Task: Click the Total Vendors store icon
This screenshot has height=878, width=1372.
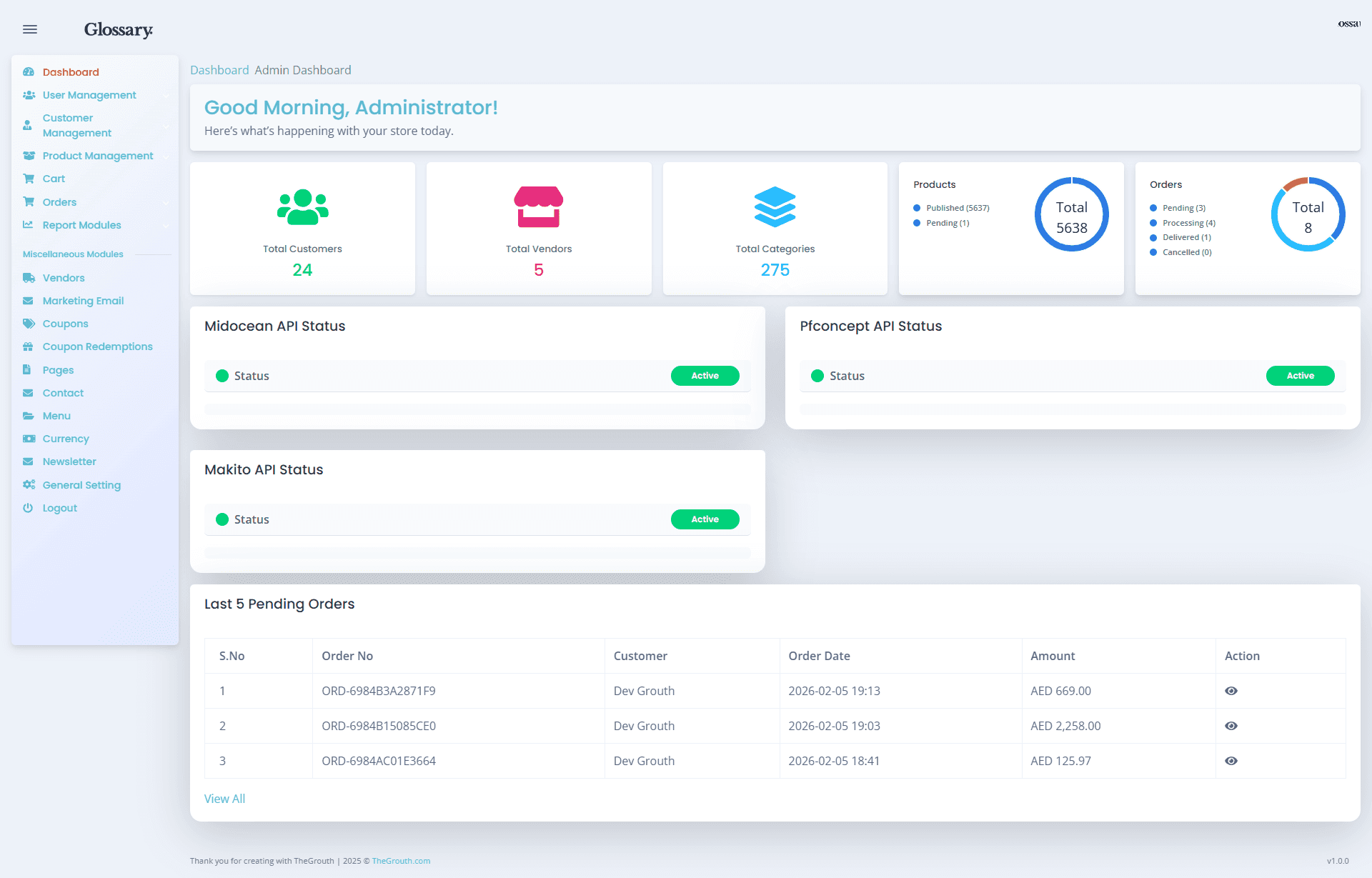Action: tap(539, 207)
